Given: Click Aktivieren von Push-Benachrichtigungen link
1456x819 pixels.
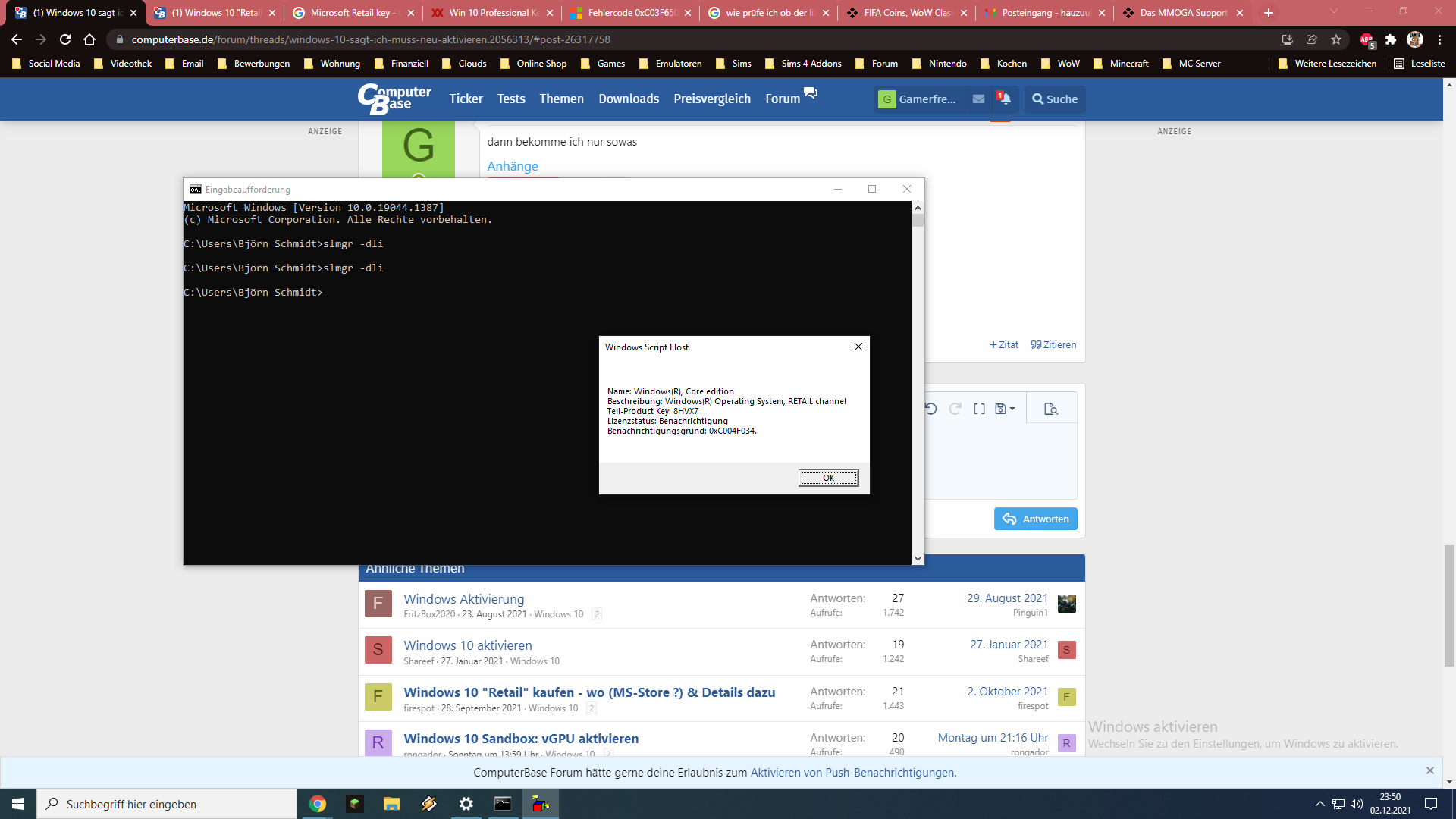Looking at the screenshot, I should coord(852,773).
